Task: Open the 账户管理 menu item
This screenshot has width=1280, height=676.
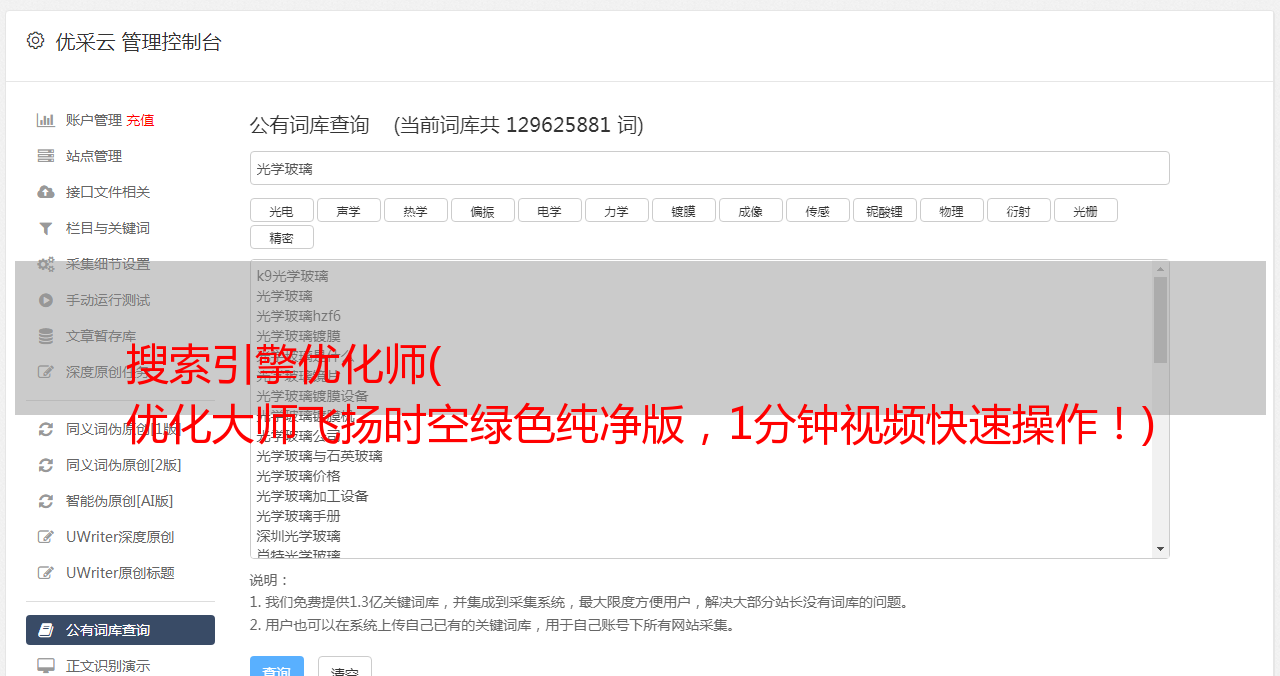Action: pos(94,120)
